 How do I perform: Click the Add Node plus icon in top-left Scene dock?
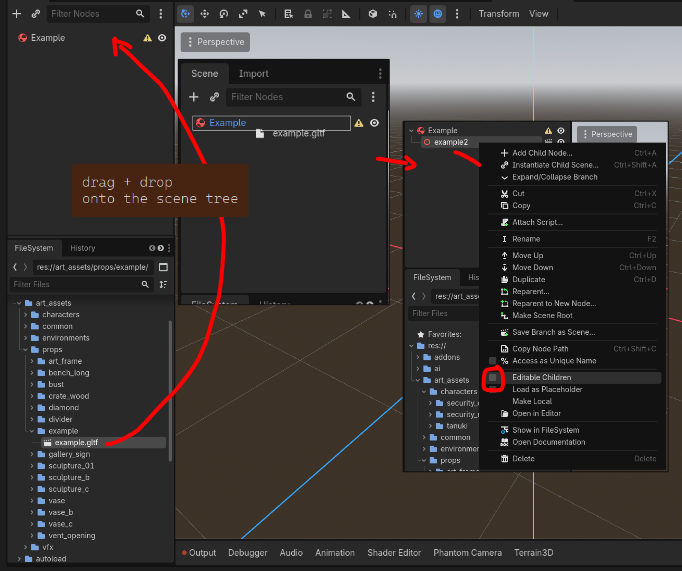(x=16, y=14)
